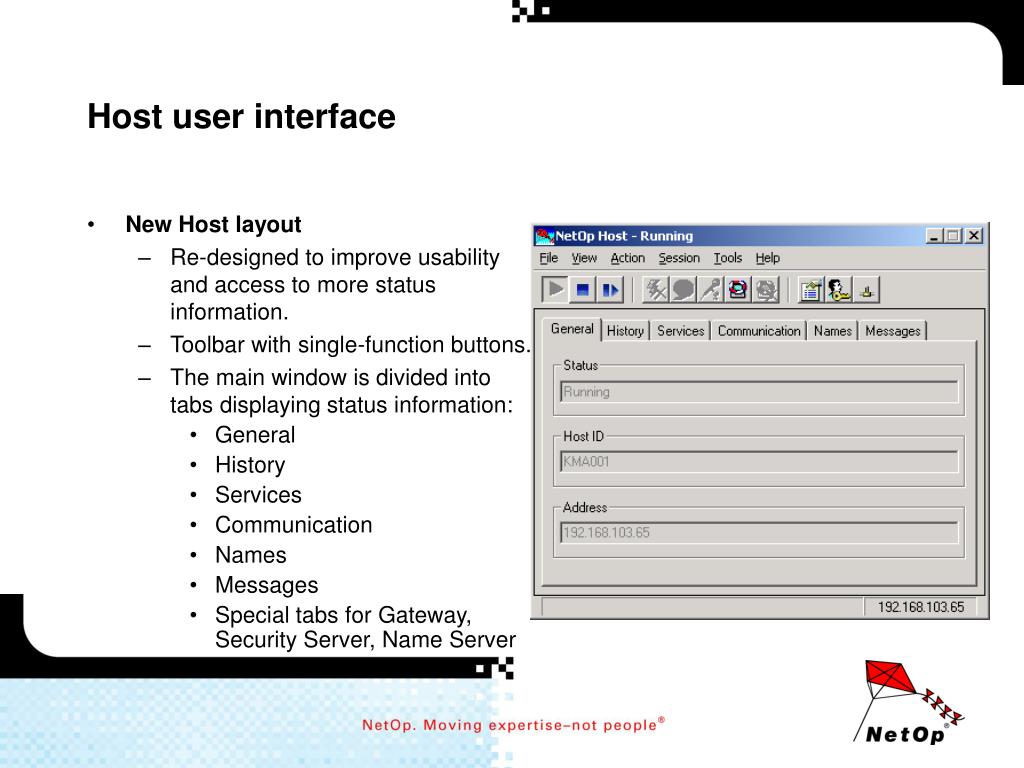Image resolution: width=1024 pixels, height=768 pixels.
Task: Open chat with the speech bubble icon
Action: pyautogui.click(x=683, y=289)
